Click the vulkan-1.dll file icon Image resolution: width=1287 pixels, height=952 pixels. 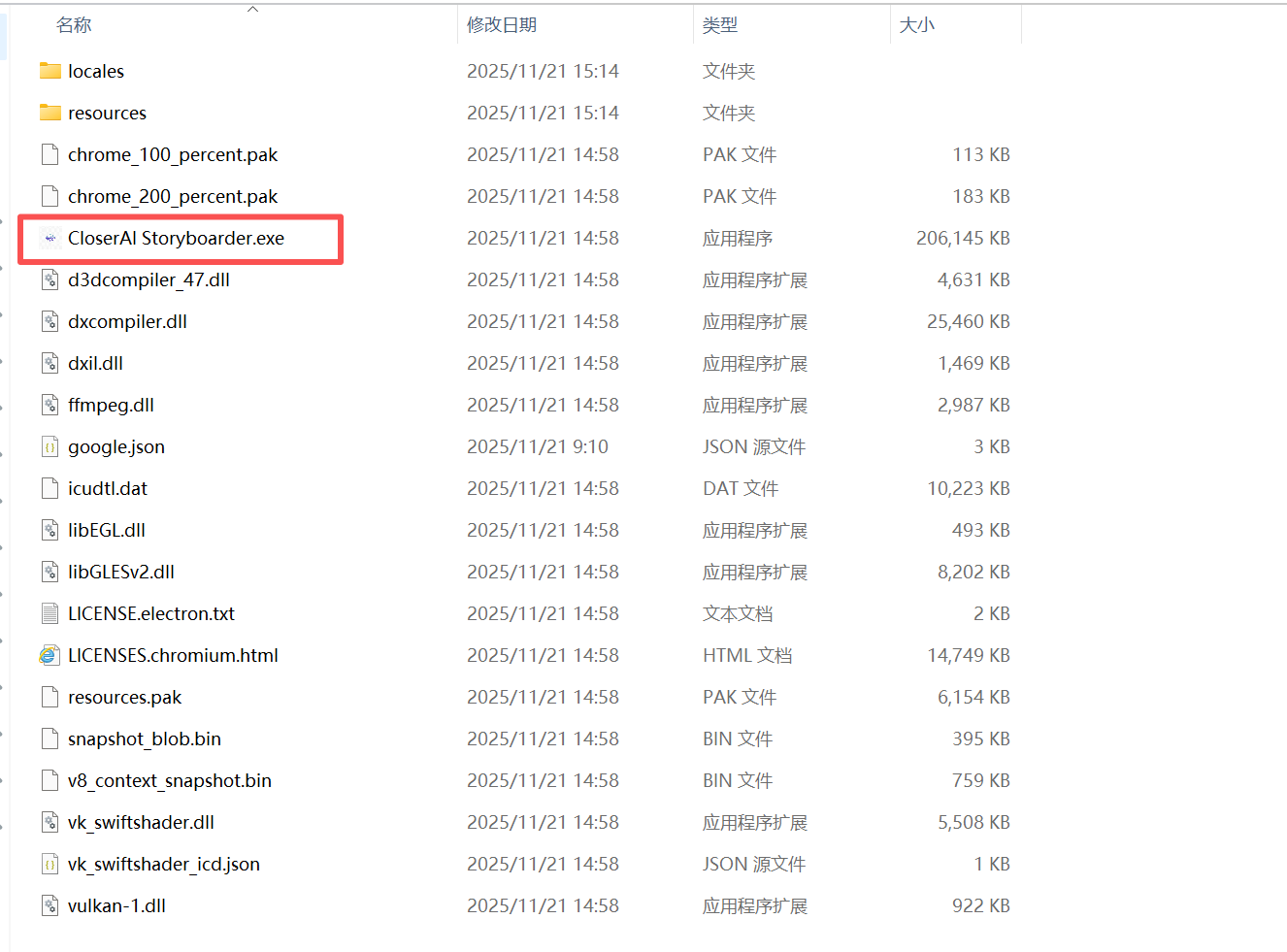(x=50, y=905)
